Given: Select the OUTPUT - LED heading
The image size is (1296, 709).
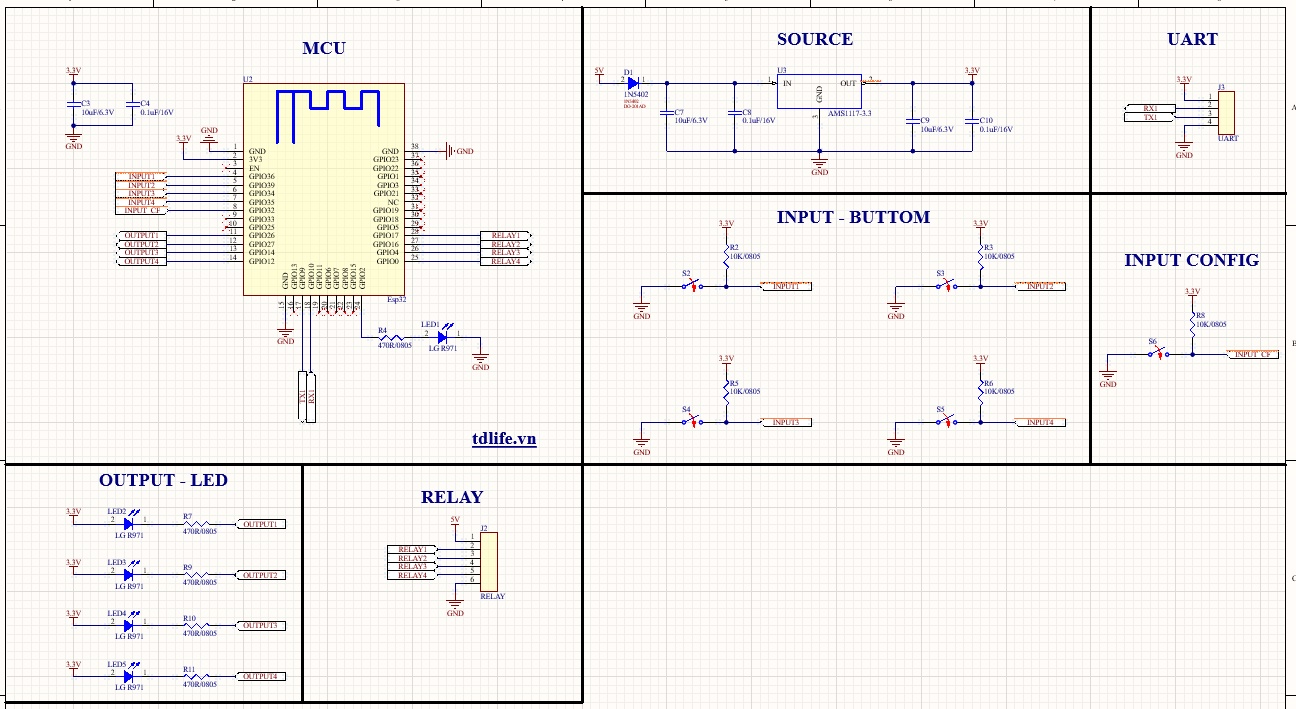Looking at the screenshot, I should (163, 480).
